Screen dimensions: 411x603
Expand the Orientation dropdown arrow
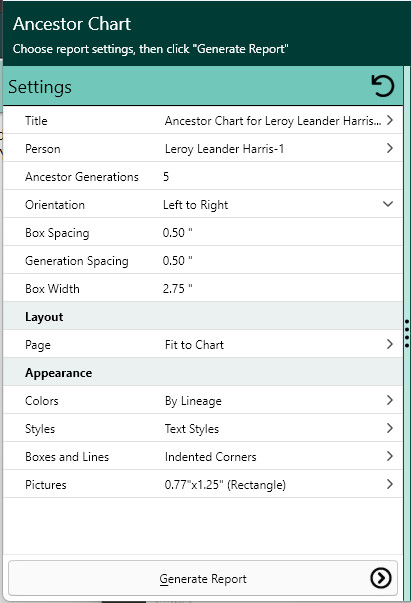388,204
